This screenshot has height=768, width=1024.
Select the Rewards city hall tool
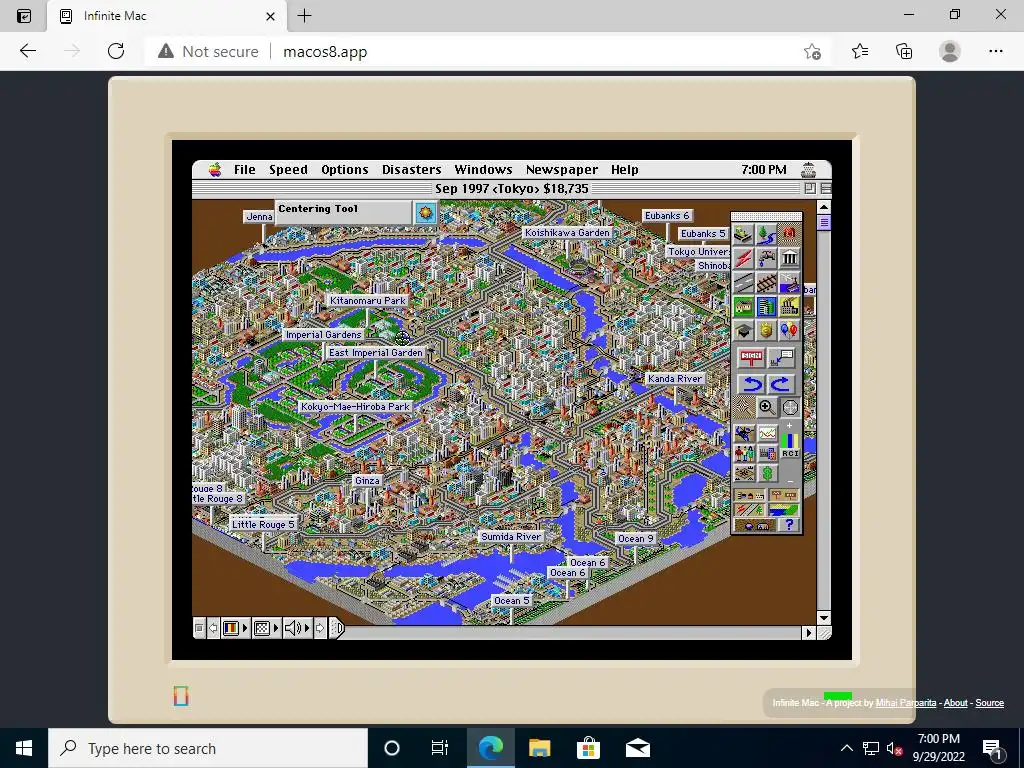790,259
